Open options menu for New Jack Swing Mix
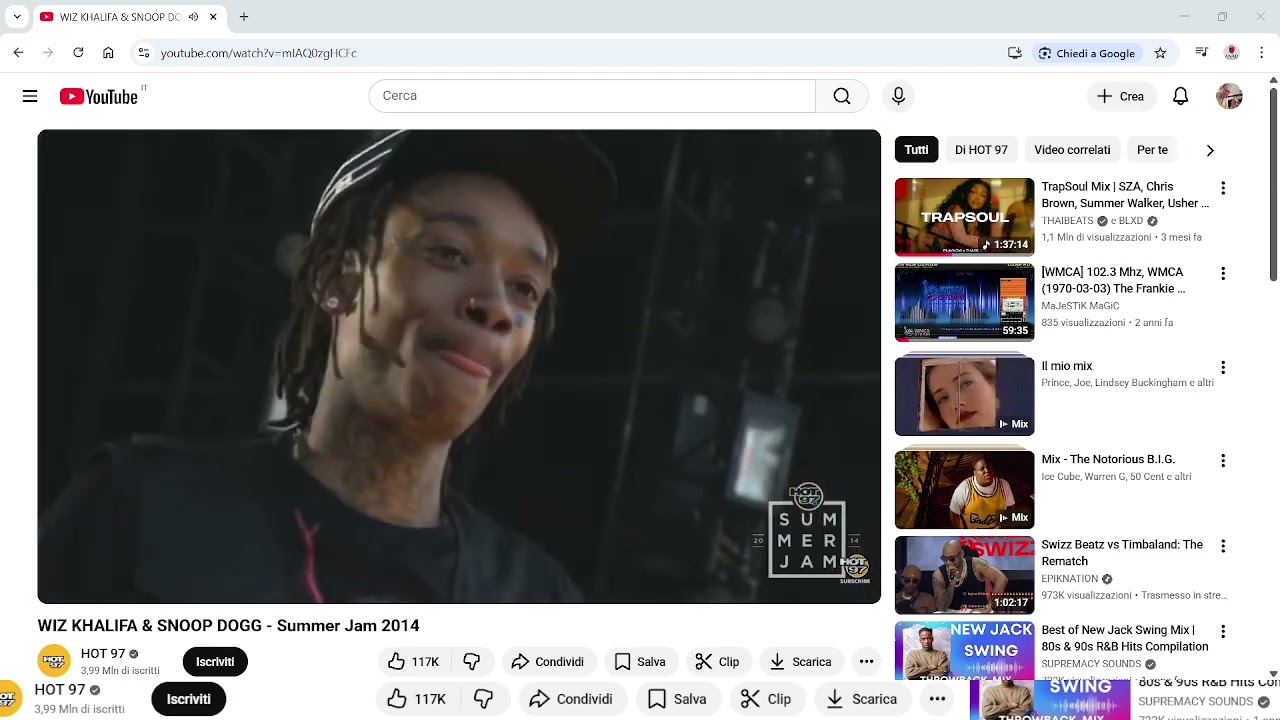Screen dimensions: 1280x720 click(1222, 631)
